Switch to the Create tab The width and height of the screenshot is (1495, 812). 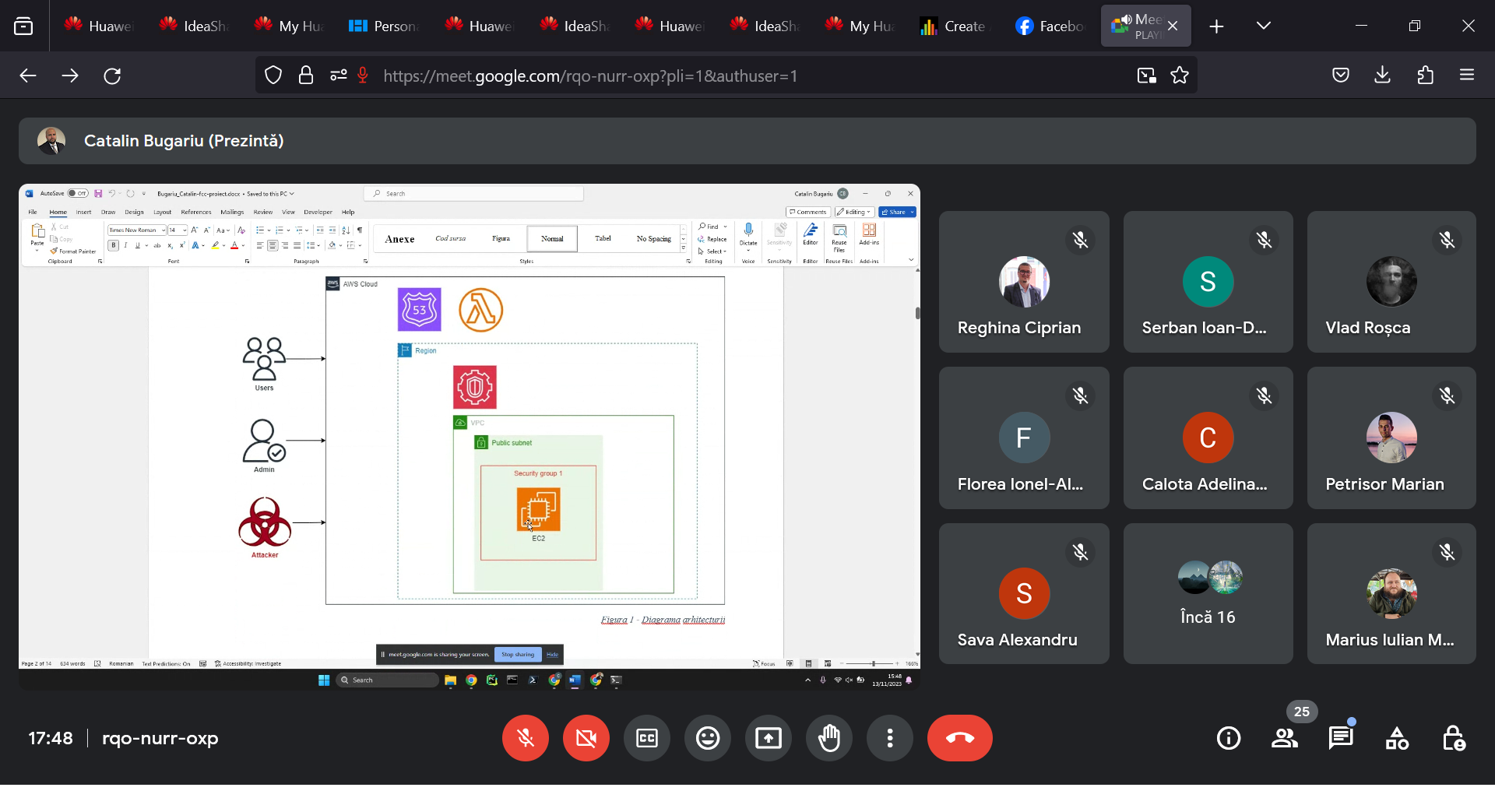click(953, 26)
